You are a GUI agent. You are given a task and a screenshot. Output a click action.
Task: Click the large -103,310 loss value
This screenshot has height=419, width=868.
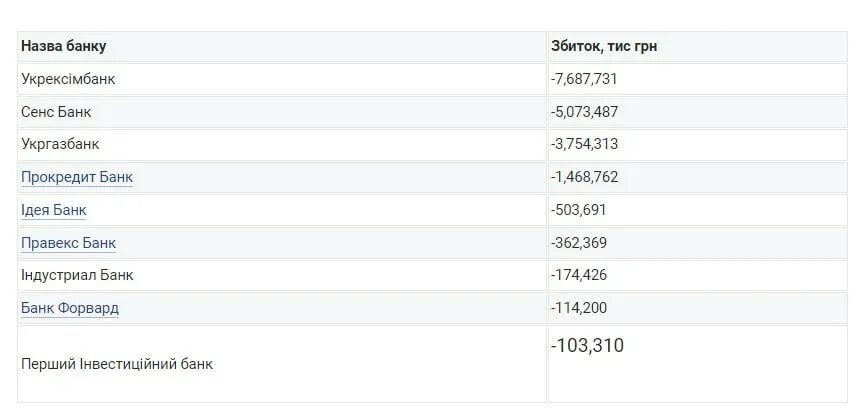coord(587,345)
